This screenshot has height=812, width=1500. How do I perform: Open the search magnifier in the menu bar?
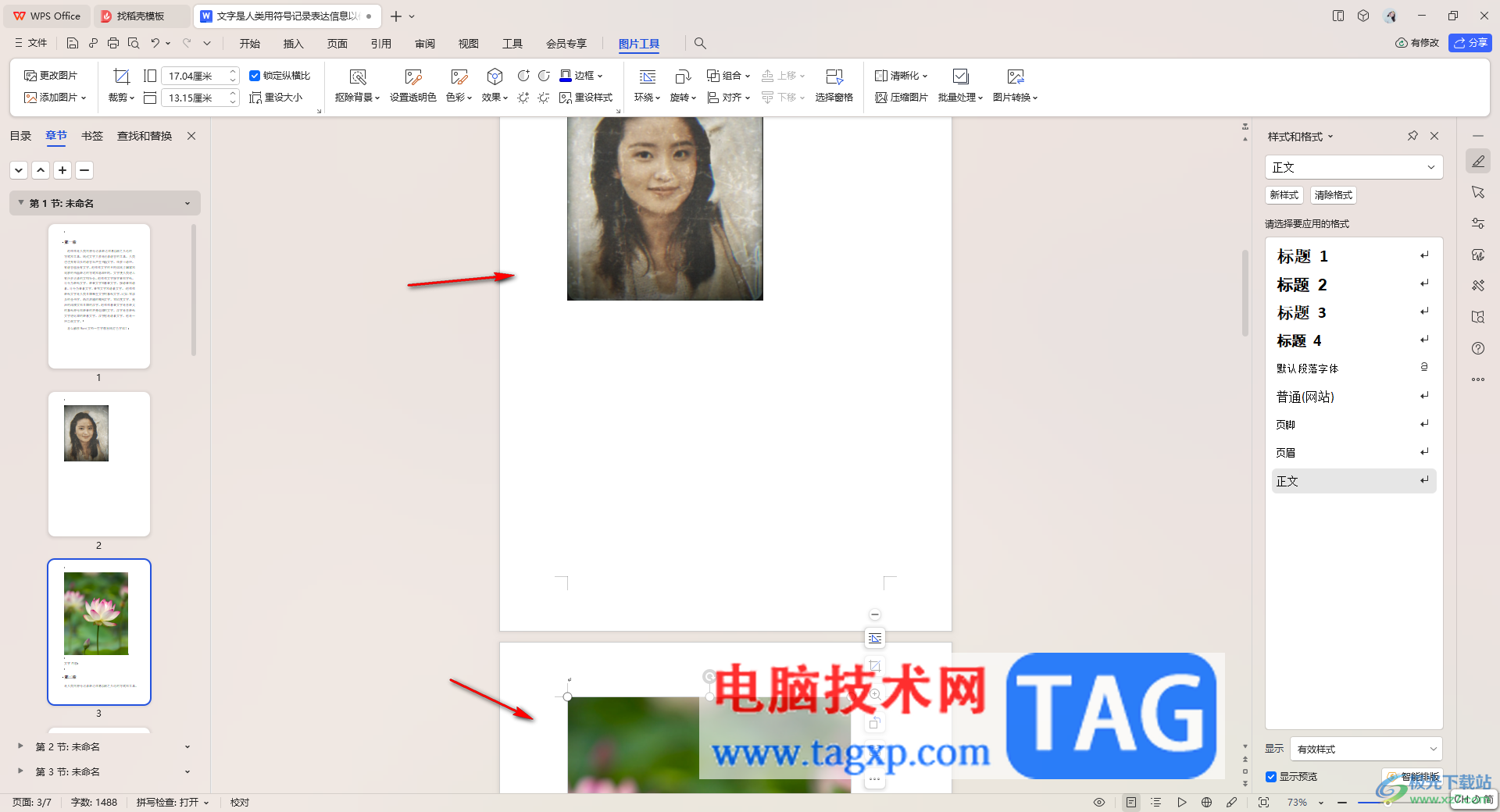pos(700,43)
